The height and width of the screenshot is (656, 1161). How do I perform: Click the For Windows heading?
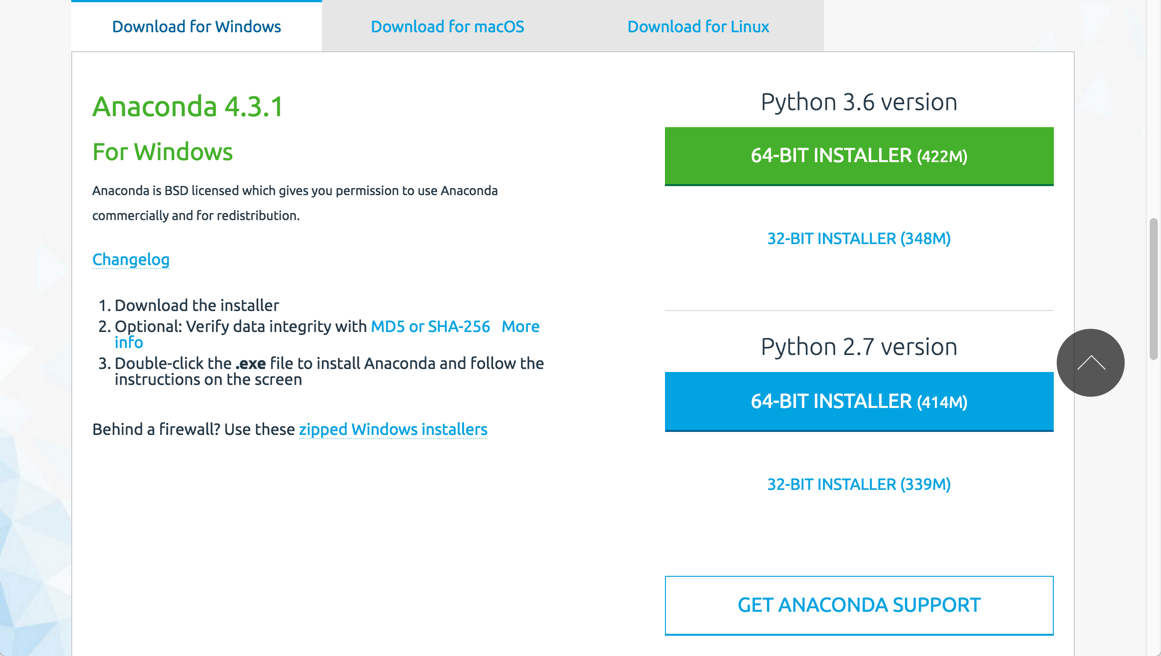click(162, 152)
